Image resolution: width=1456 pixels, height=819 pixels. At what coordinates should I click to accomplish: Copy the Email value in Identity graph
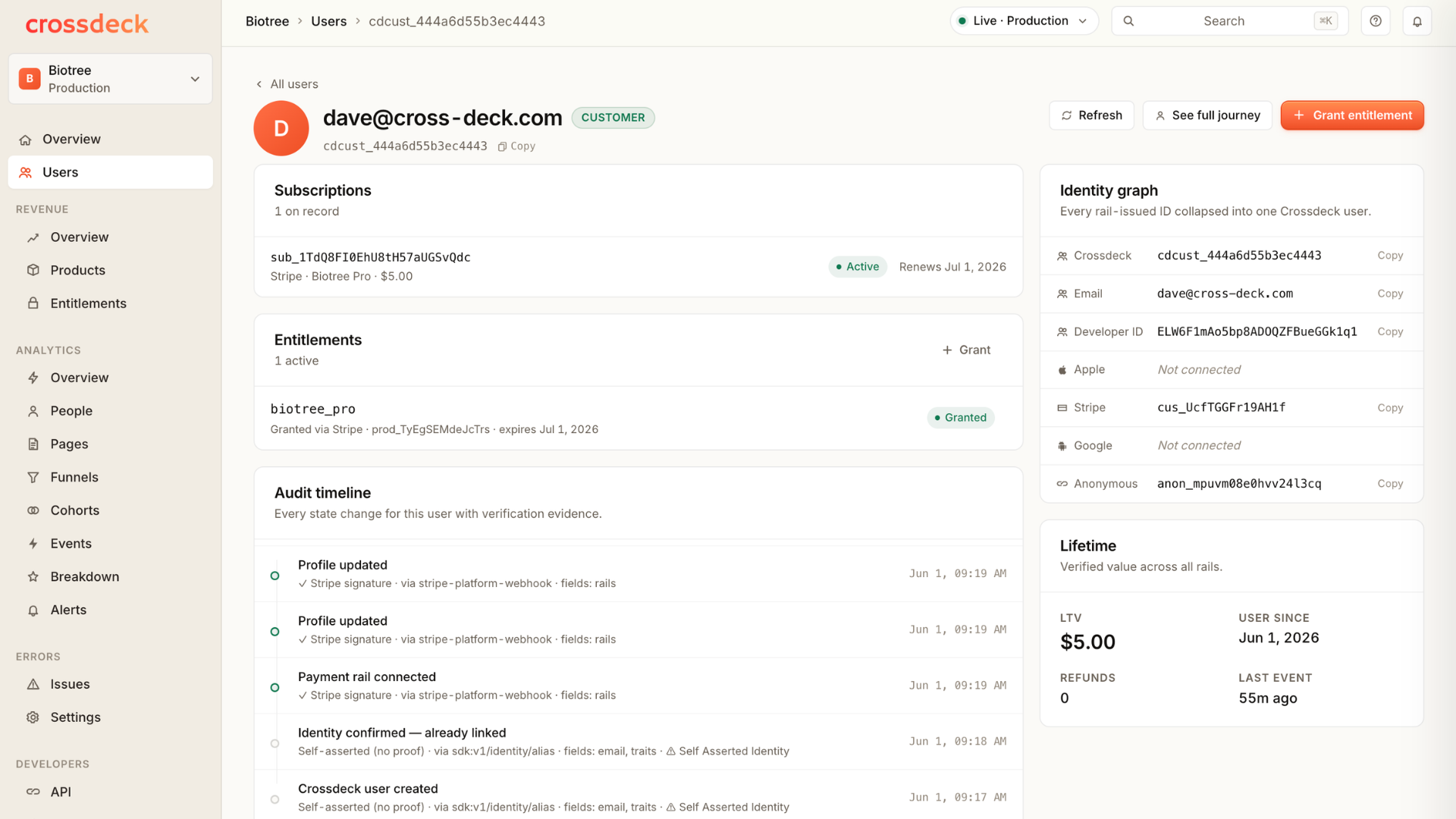[1390, 293]
